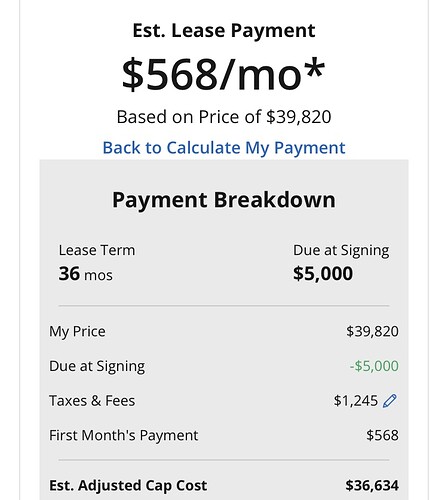Edit Taxes & Fees with pencil icon
The width and height of the screenshot is (448, 500).
(x=390, y=401)
